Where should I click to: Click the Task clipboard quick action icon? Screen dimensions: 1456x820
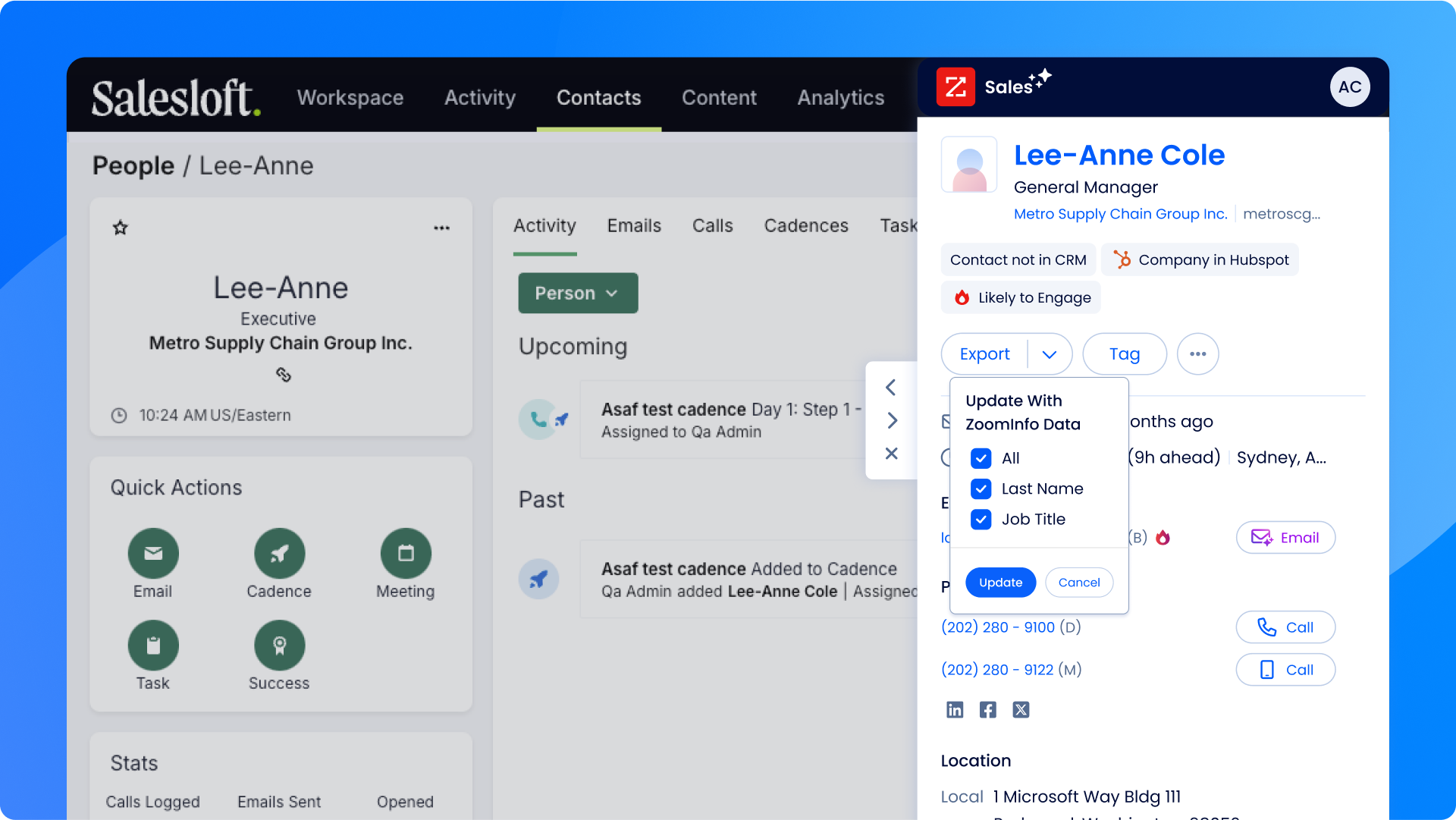[x=153, y=646]
